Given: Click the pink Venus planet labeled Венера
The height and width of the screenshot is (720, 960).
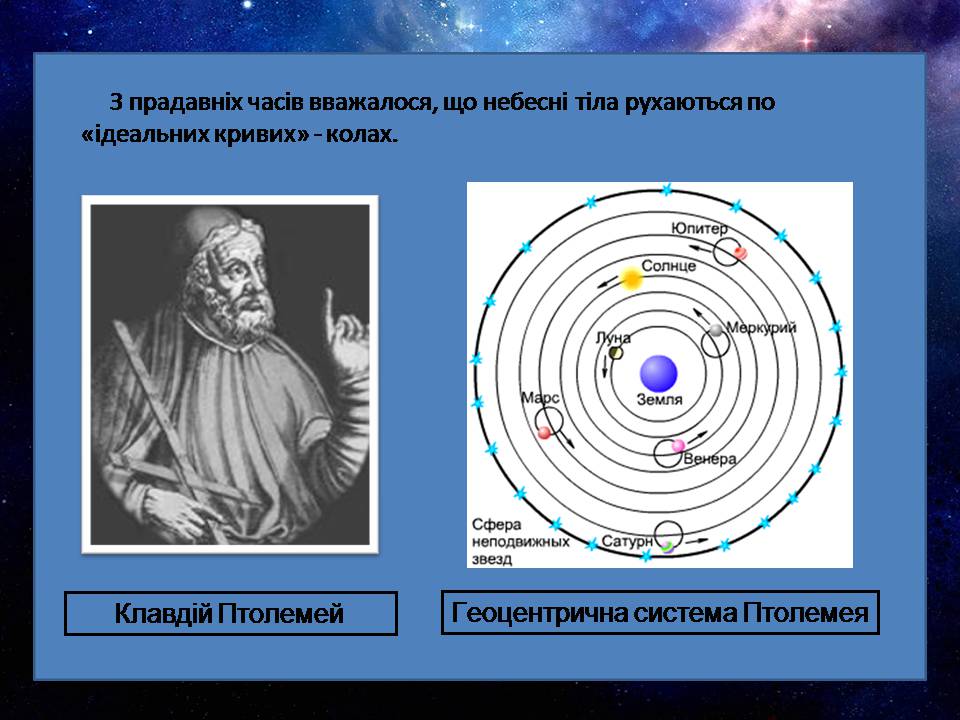Looking at the screenshot, I should click(x=678, y=445).
